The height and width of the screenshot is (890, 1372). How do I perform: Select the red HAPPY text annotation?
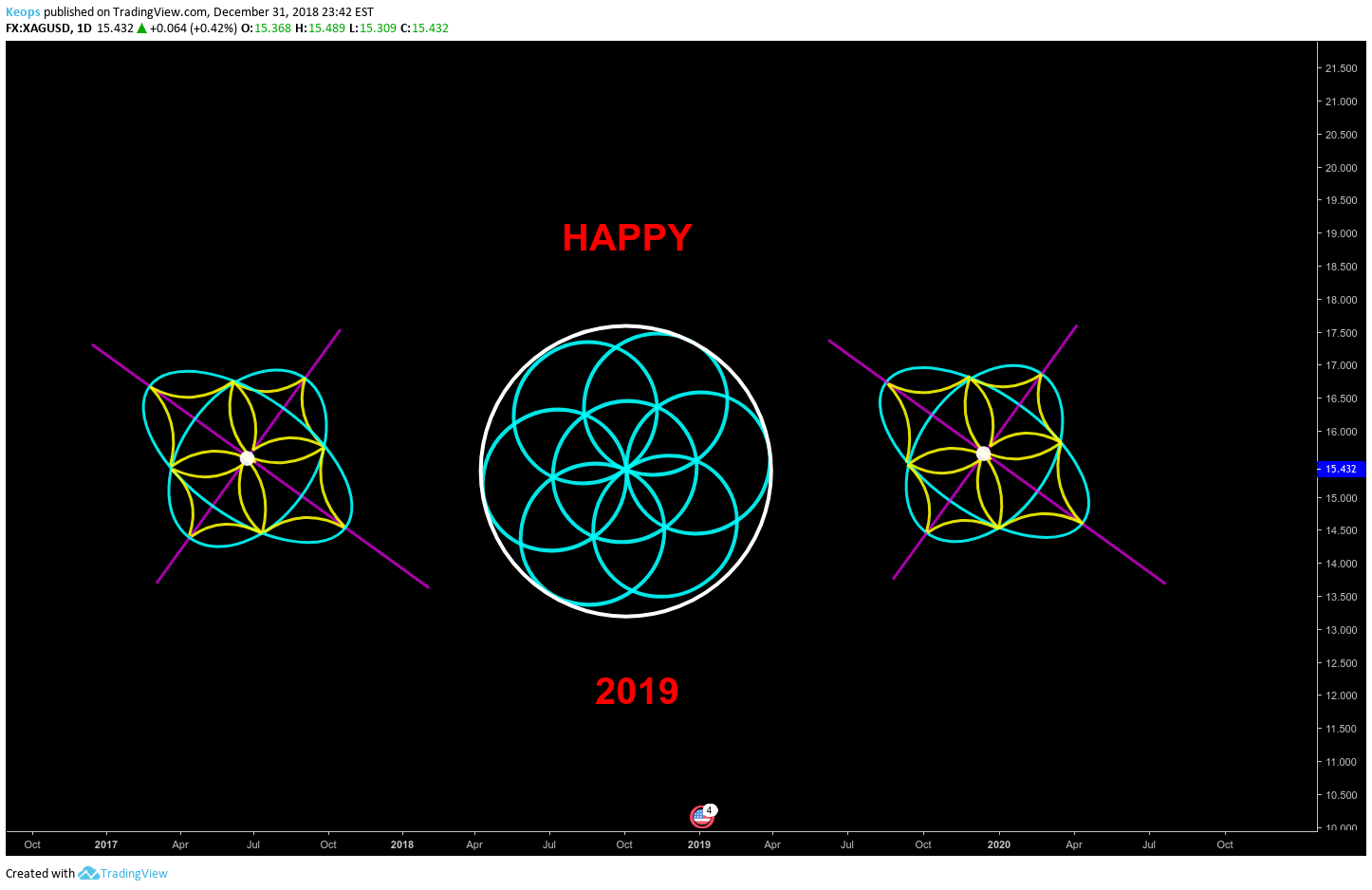click(627, 237)
